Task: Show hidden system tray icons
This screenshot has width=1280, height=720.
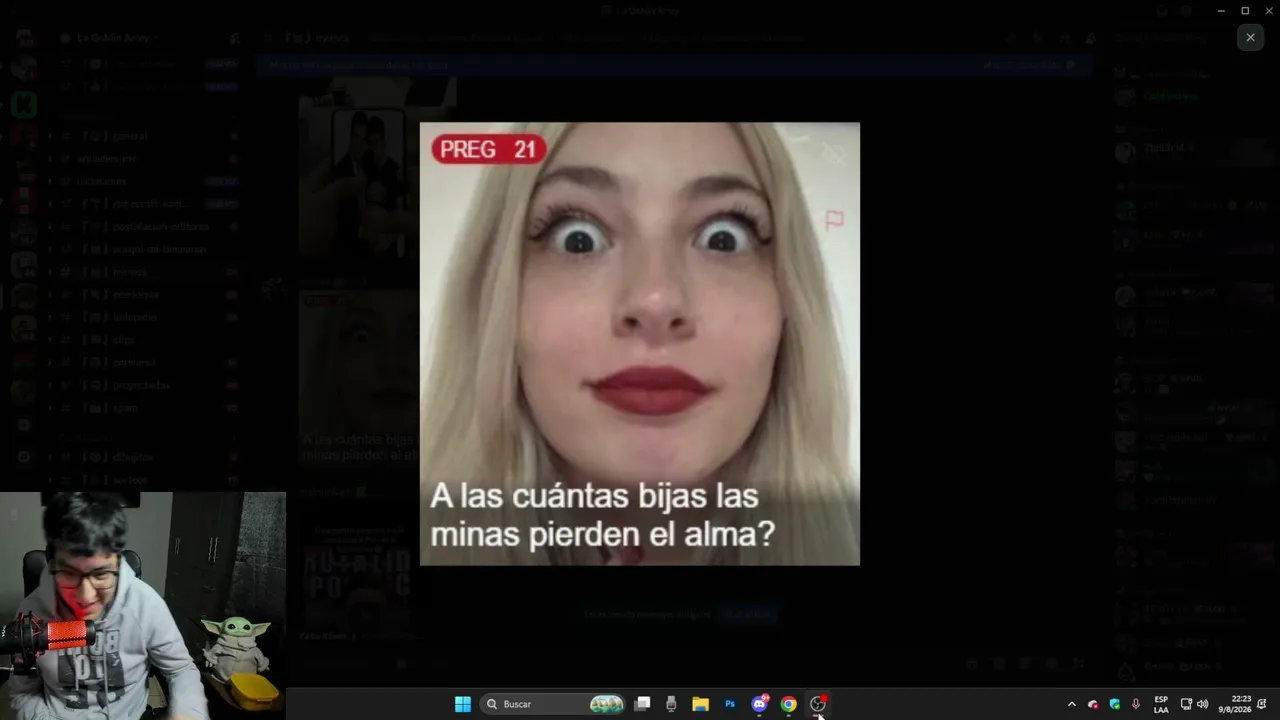Action: 1072,704
